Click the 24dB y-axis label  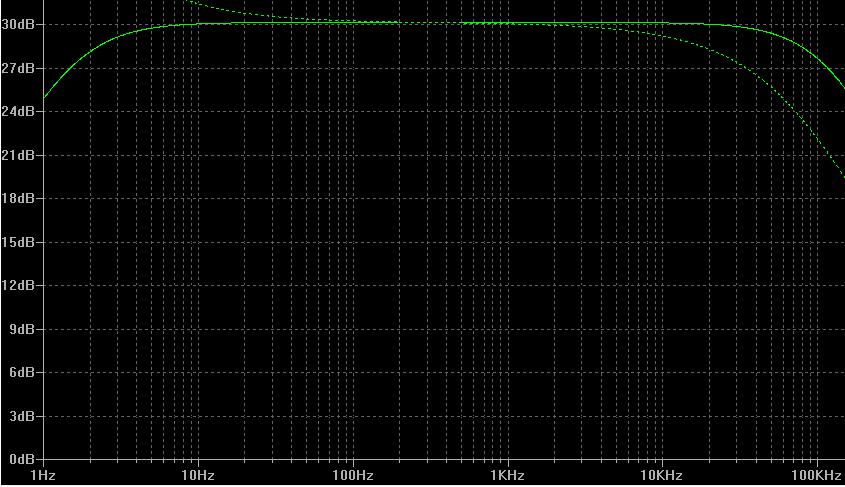pyautogui.click(x=18, y=112)
